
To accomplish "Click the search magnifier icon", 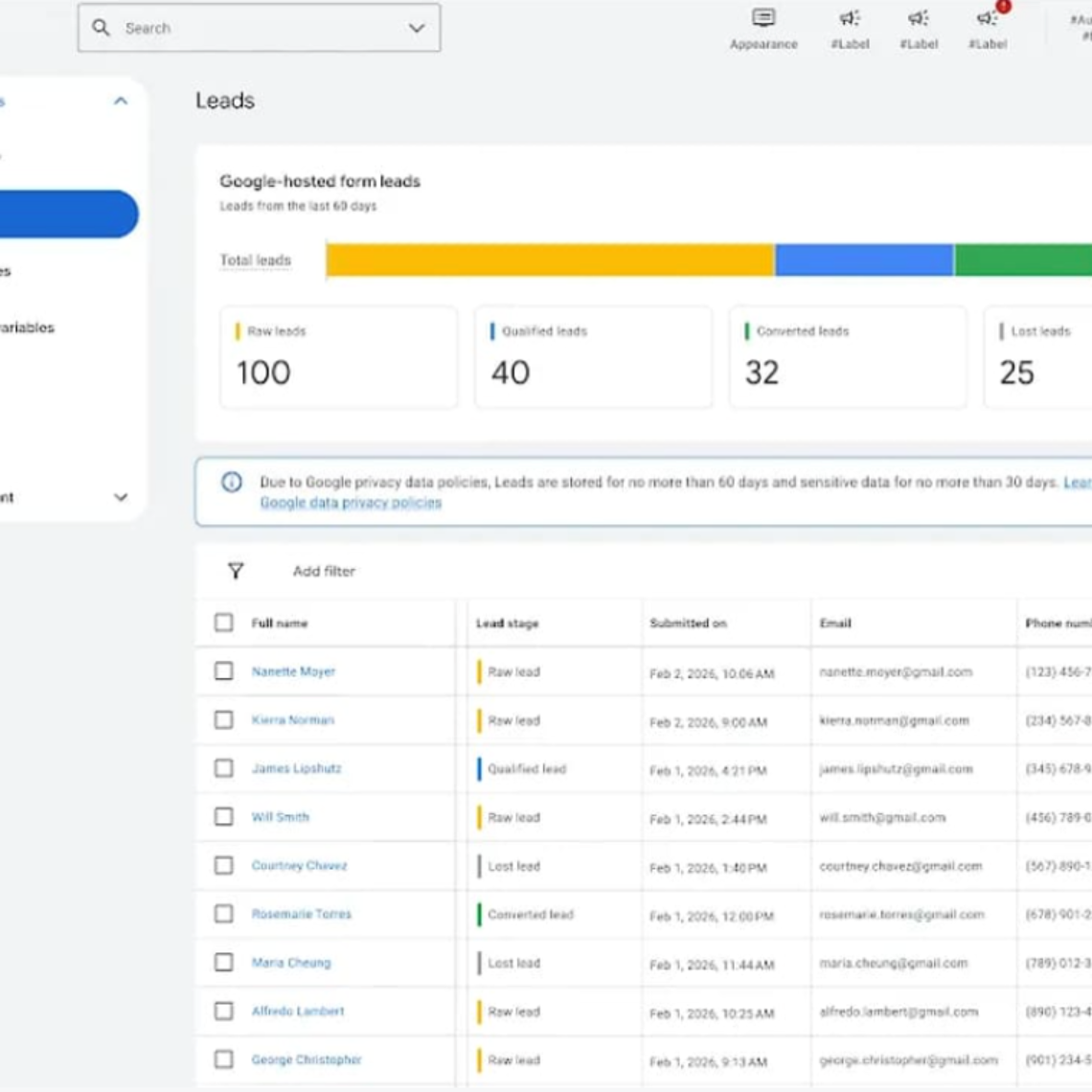I will [101, 28].
